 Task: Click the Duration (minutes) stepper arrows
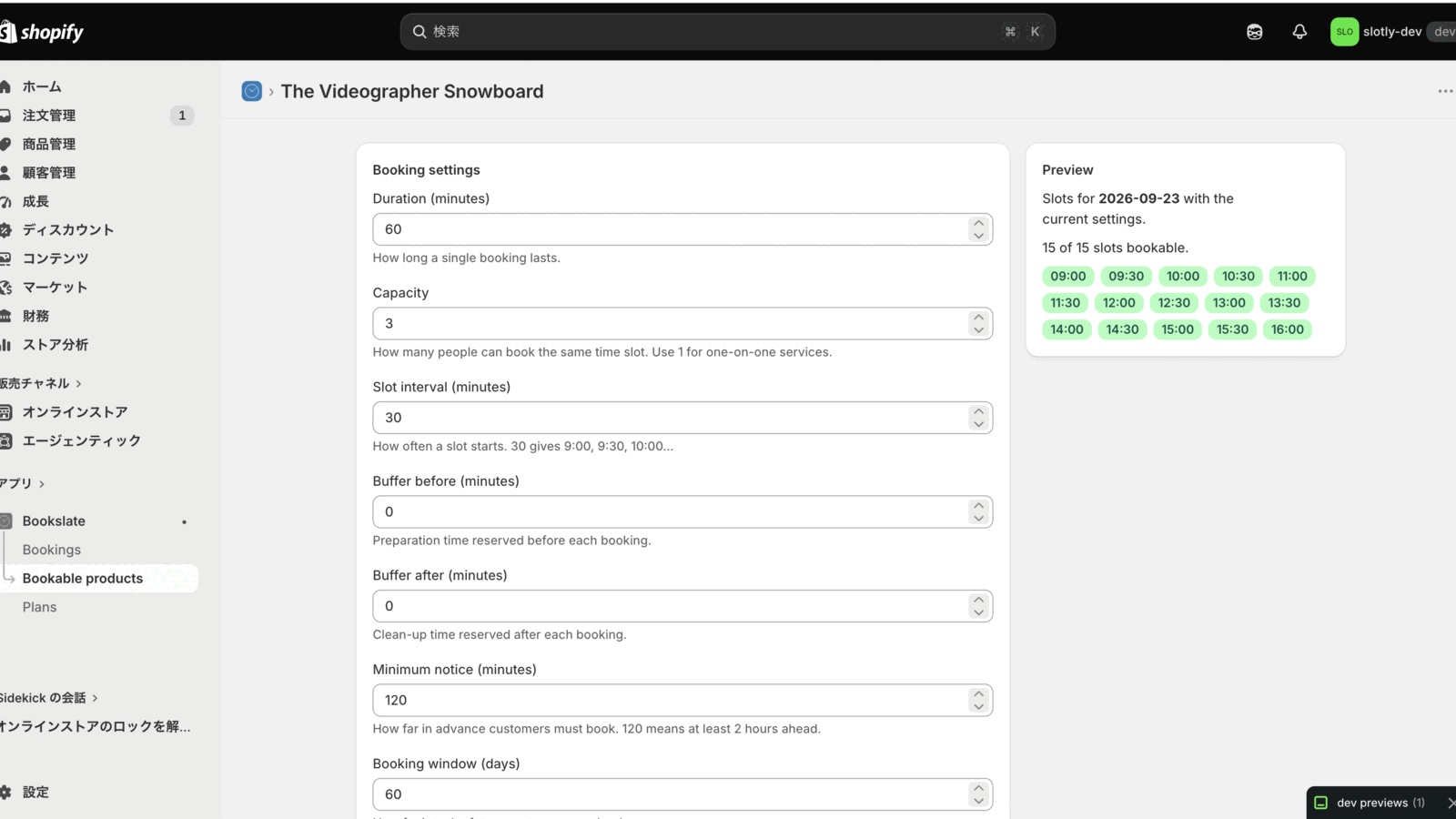[978, 229]
